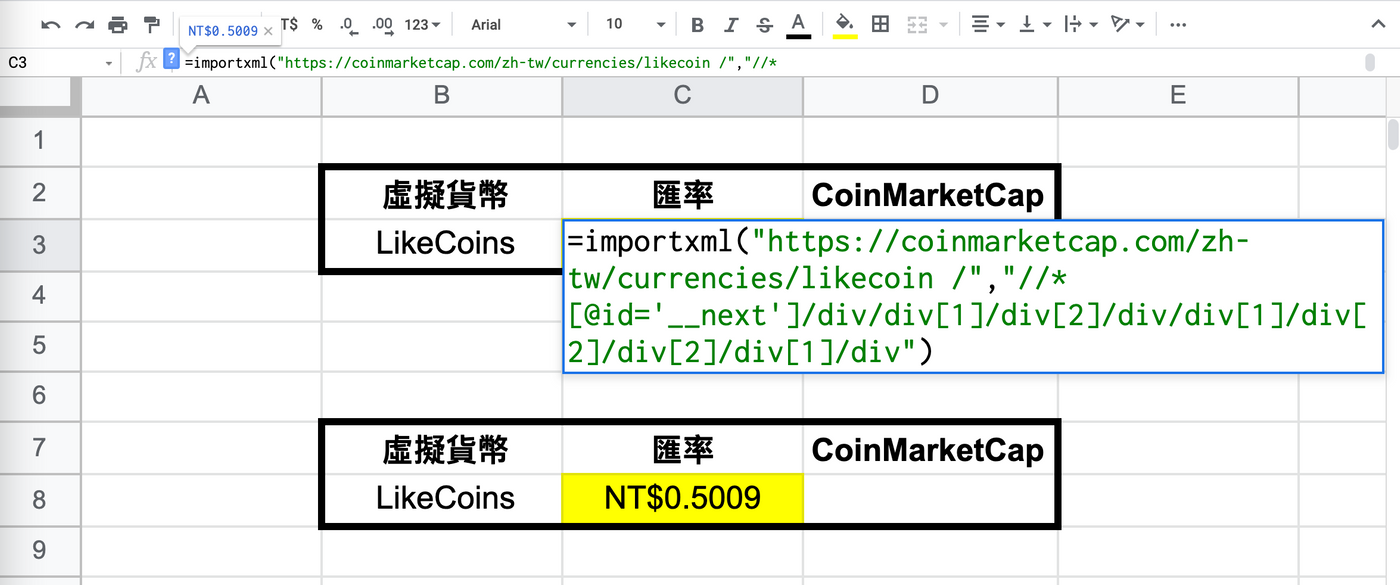This screenshot has height=585, width=1400.
Task: Select cell B8 'LikeCoins'
Action: (x=442, y=498)
